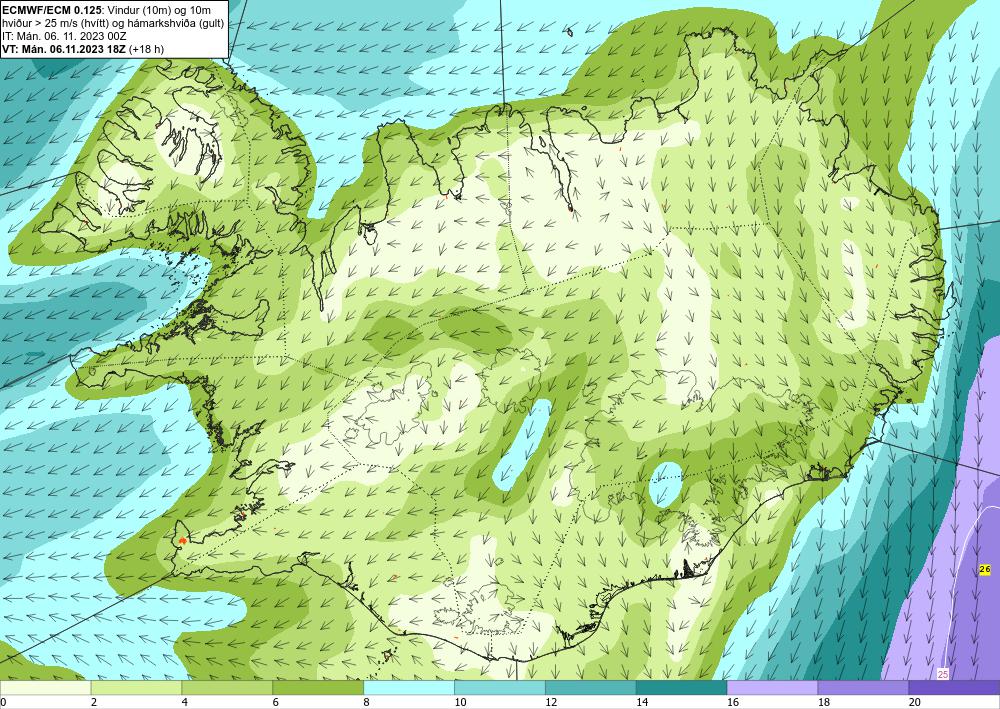Click the legend value '20'
The image size is (1000, 709).
915,702
